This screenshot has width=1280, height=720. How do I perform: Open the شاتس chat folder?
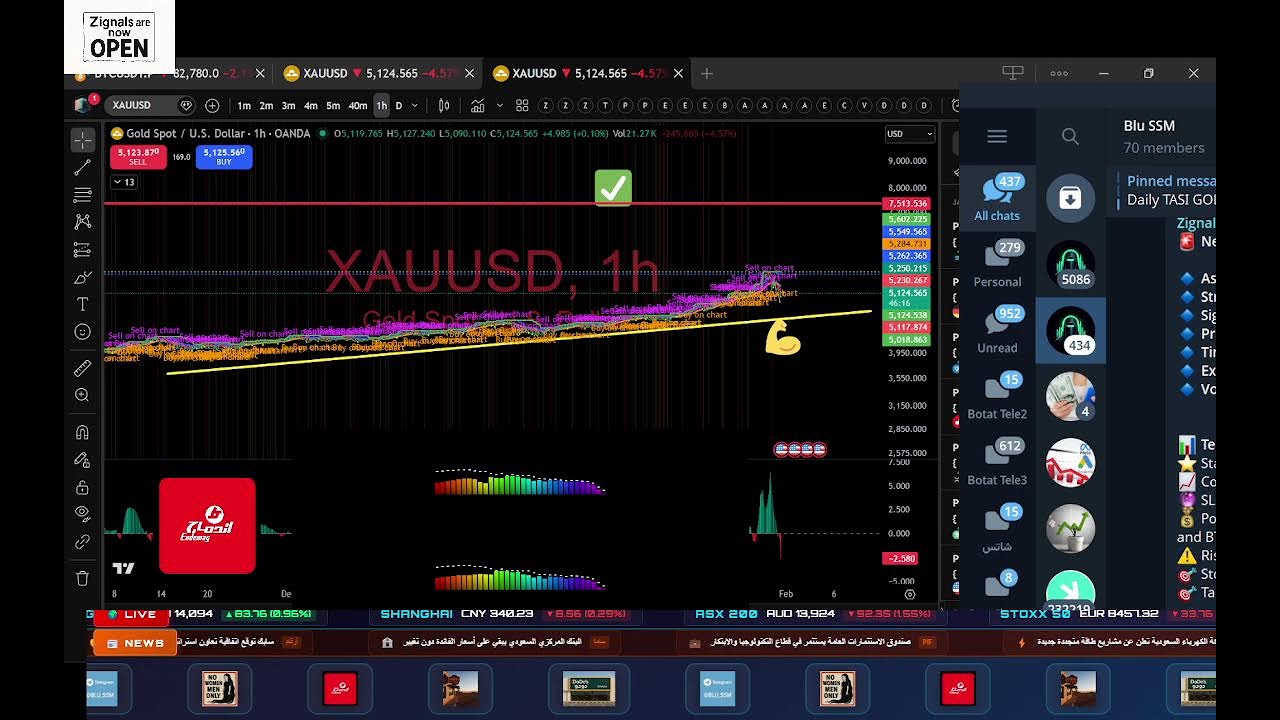tap(997, 528)
